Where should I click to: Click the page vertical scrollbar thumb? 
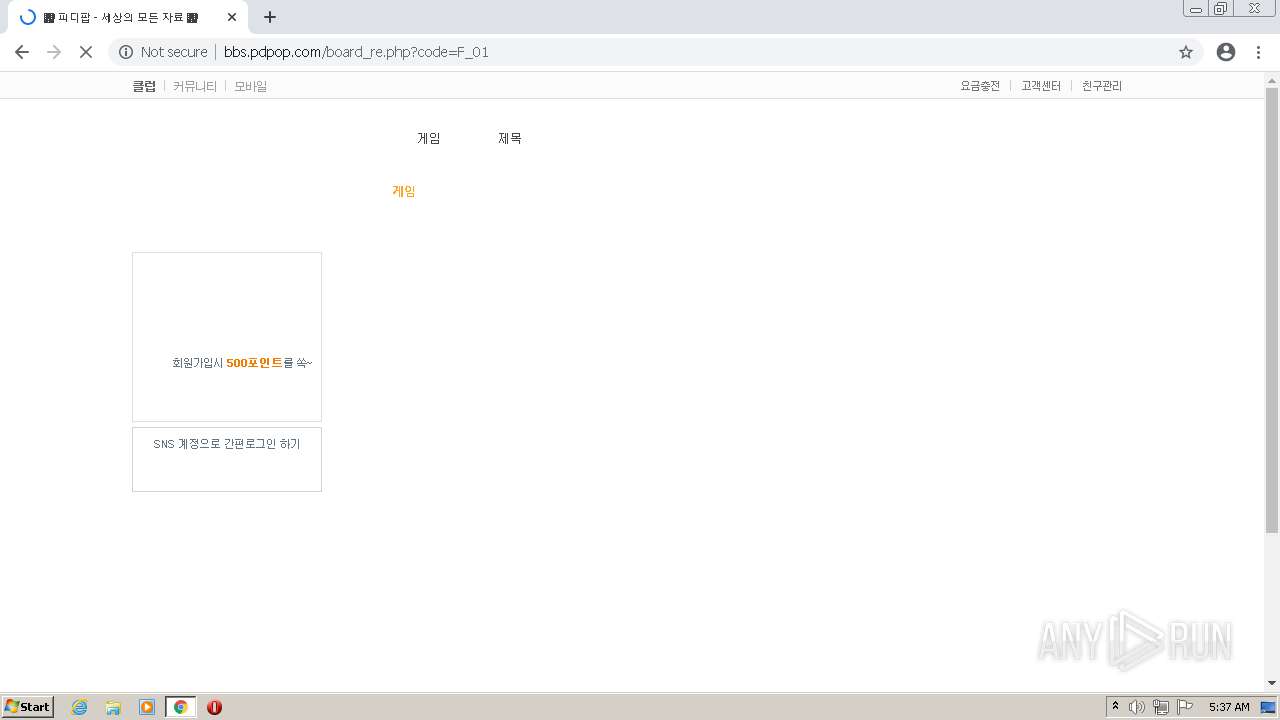[1272, 310]
